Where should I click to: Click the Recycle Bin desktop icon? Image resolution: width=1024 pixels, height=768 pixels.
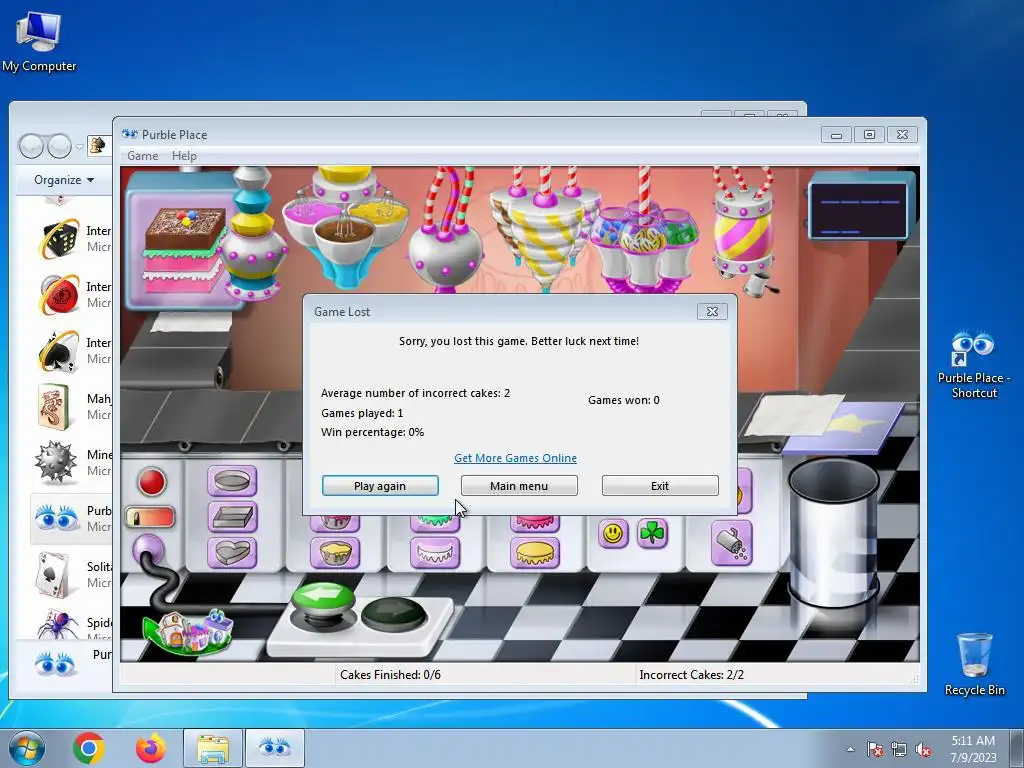[x=974, y=664]
